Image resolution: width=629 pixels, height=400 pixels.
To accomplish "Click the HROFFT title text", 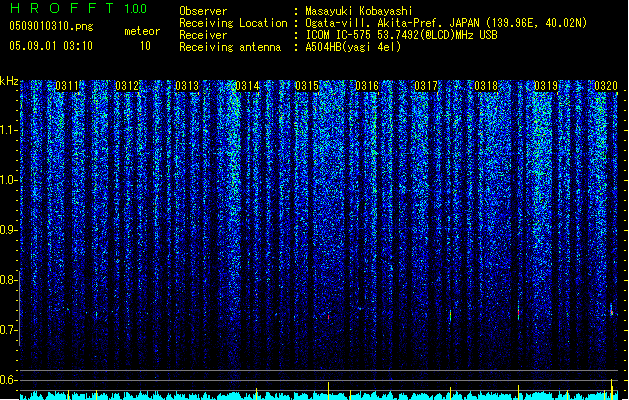I will pyautogui.click(x=62, y=8).
